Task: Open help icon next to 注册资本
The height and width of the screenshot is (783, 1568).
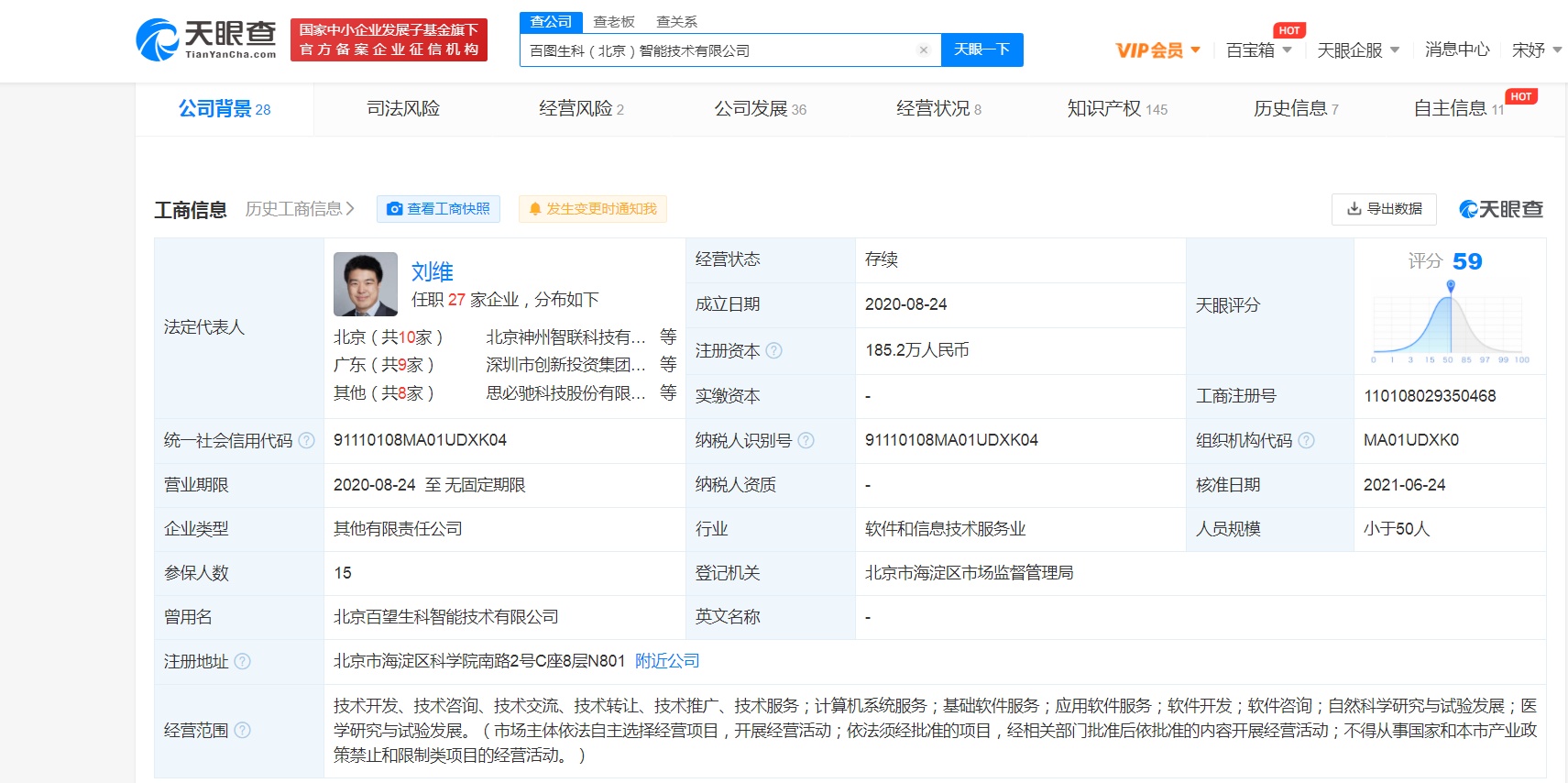Action: (774, 350)
